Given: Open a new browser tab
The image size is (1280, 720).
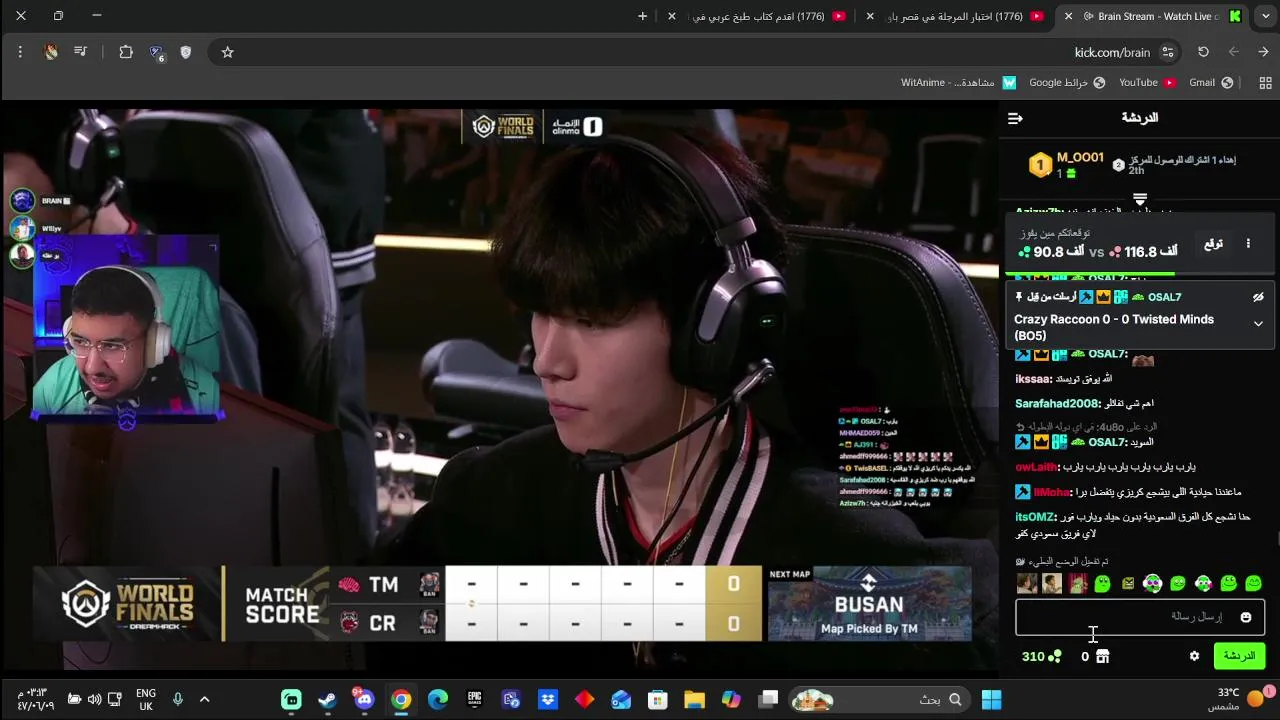Looking at the screenshot, I should 642,16.
